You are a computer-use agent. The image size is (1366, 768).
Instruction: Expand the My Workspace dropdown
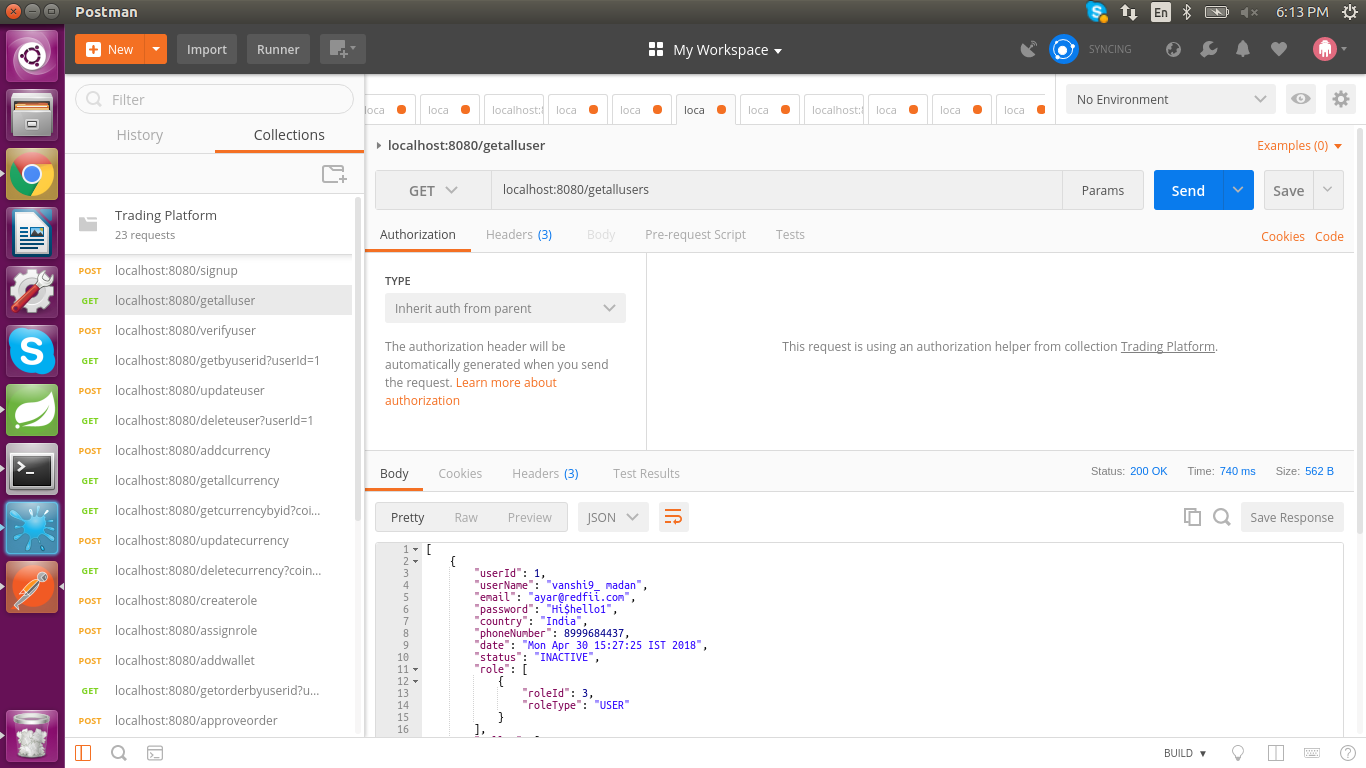click(715, 50)
